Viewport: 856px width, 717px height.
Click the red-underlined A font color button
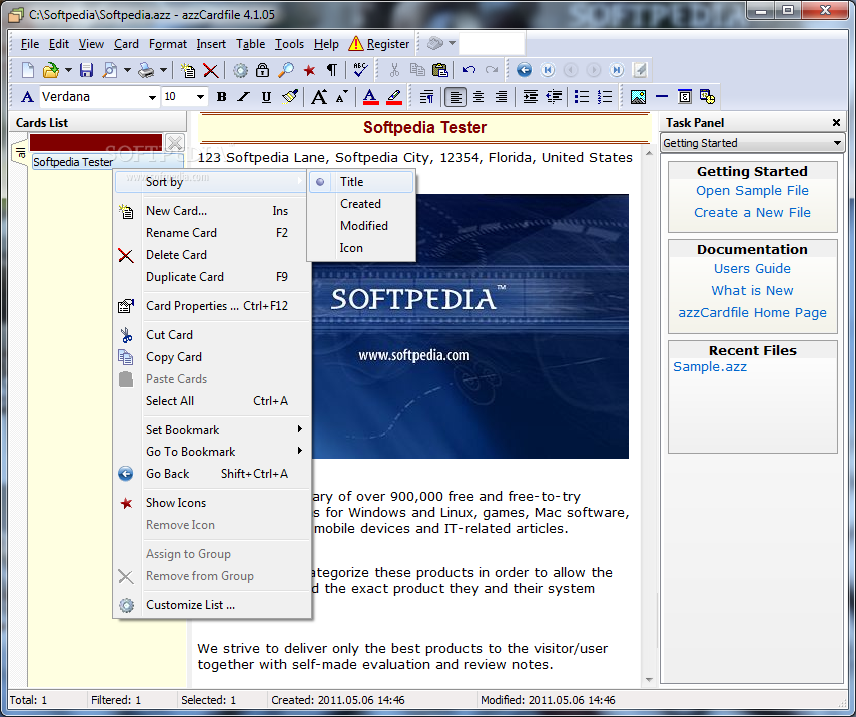370,97
